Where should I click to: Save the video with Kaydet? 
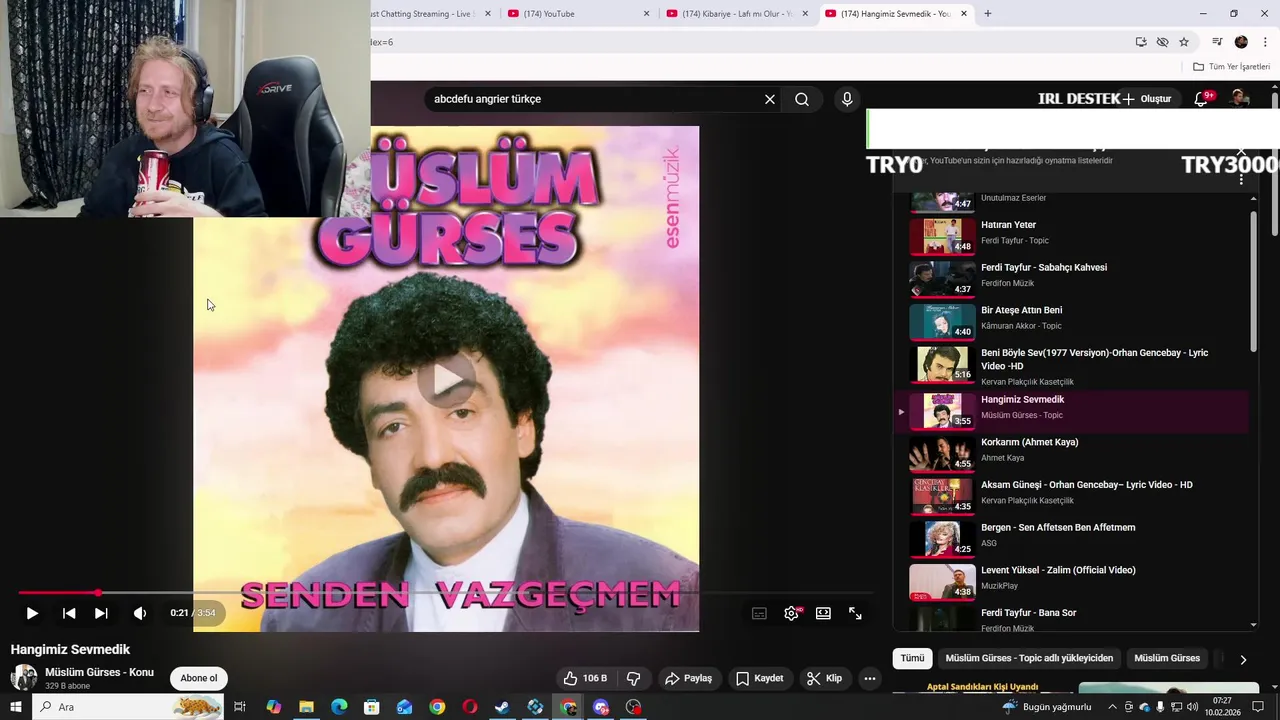[759, 678]
